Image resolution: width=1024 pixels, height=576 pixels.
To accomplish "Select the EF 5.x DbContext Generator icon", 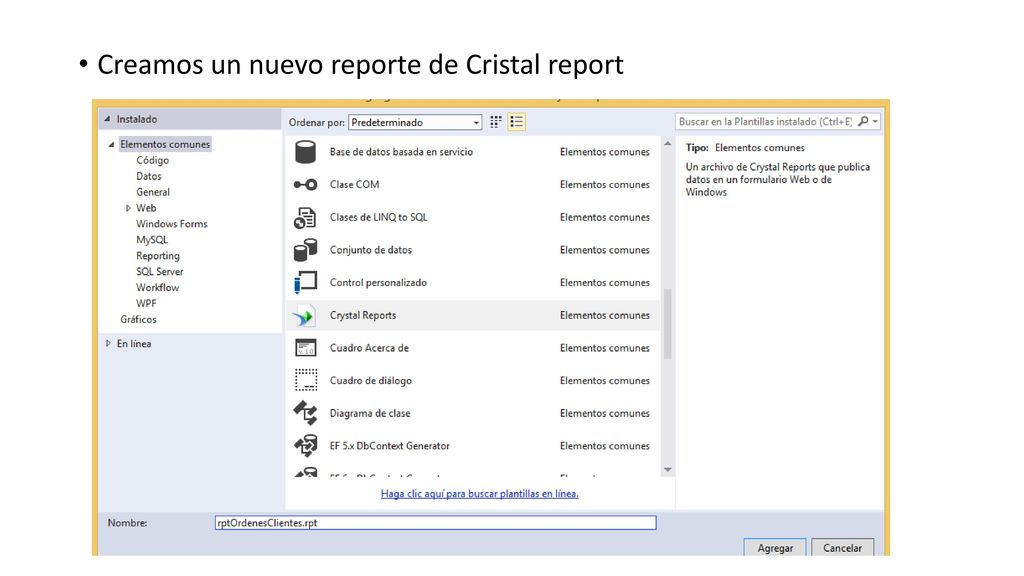I will coord(305,446).
